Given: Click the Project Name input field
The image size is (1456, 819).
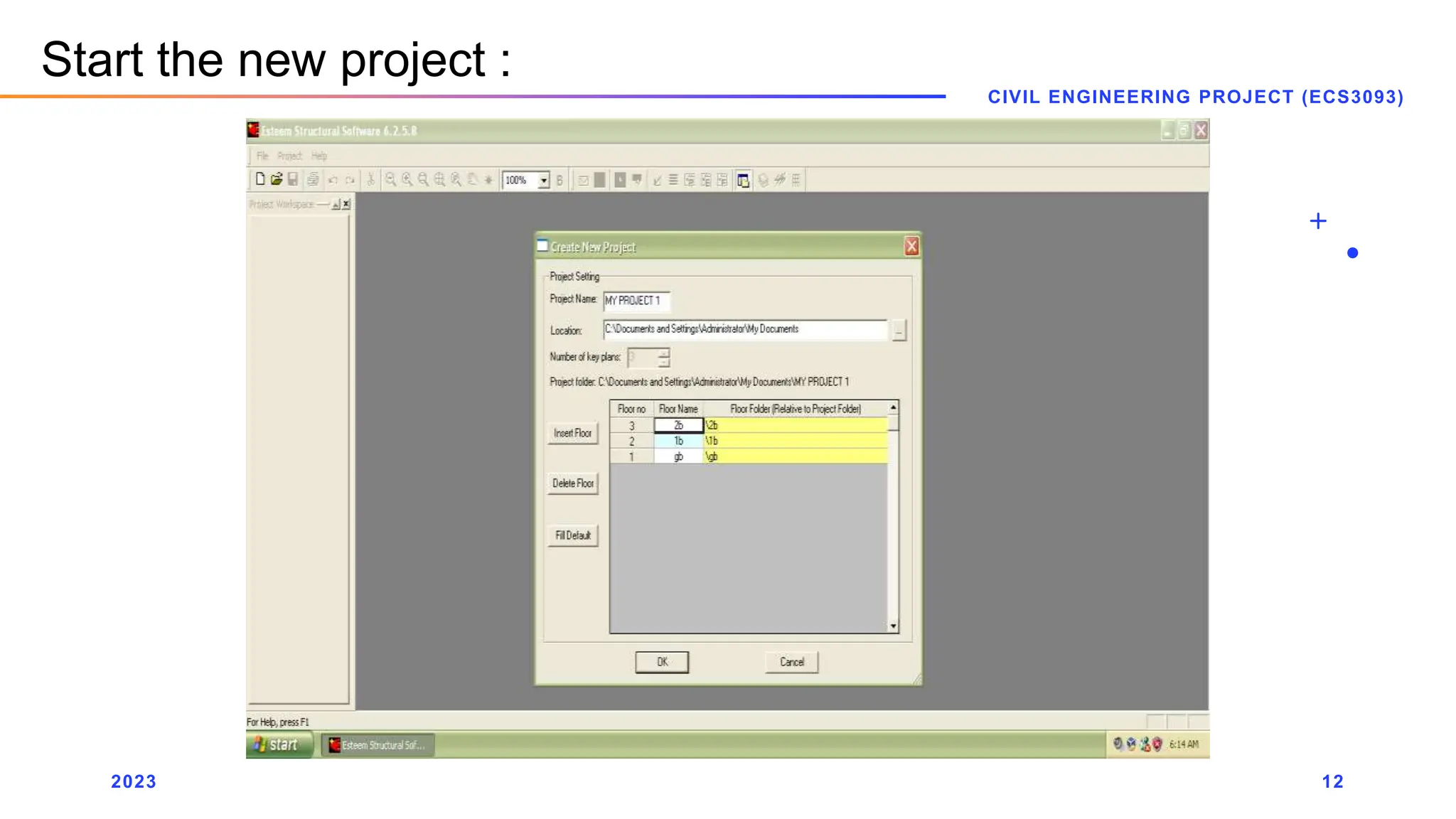Looking at the screenshot, I should click(x=636, y=301).
